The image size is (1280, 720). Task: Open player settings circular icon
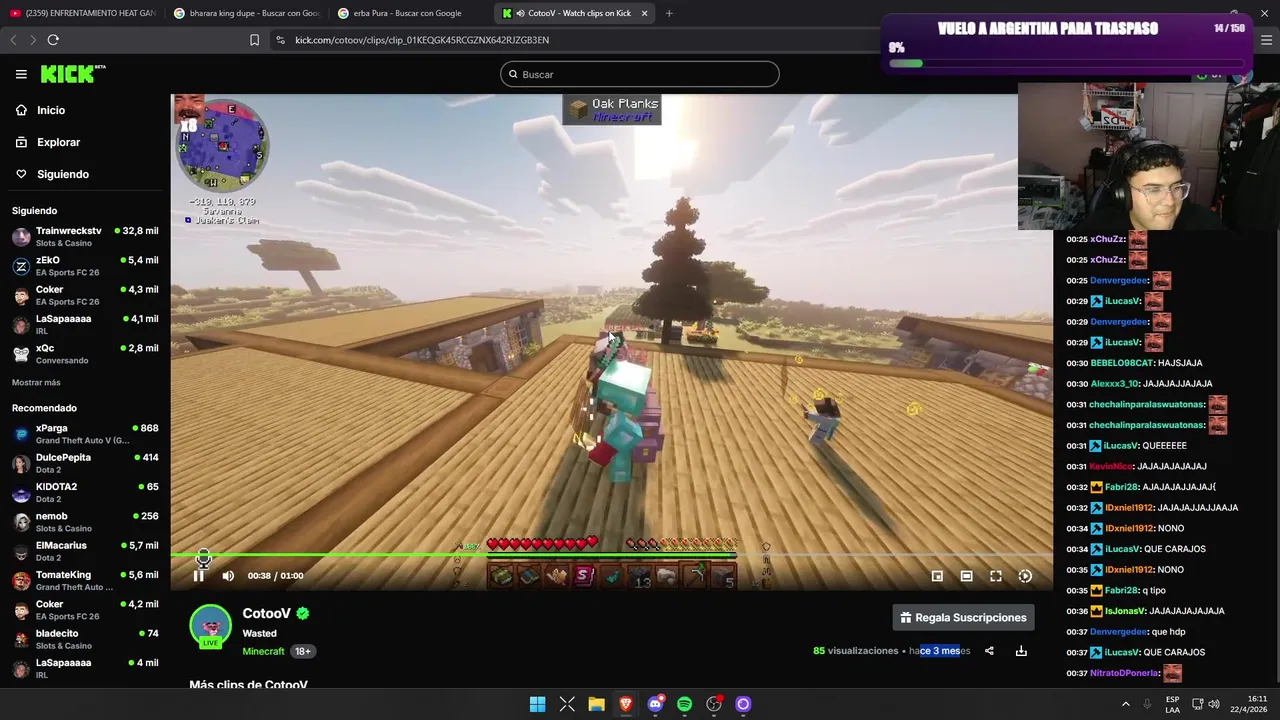click(1025, 576)
